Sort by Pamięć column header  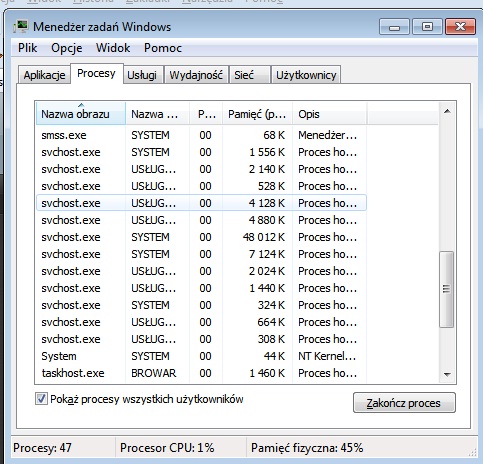(x=257, y=114)
